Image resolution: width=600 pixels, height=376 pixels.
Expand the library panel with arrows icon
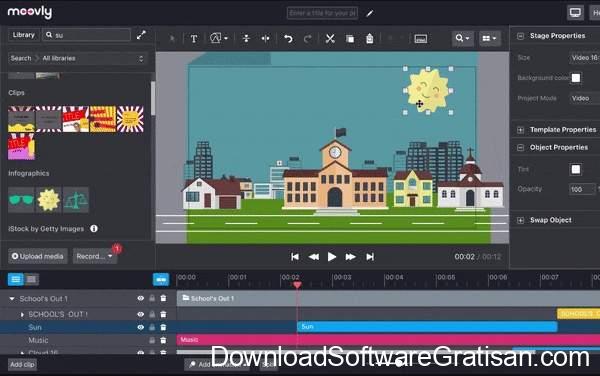point(141,35)
